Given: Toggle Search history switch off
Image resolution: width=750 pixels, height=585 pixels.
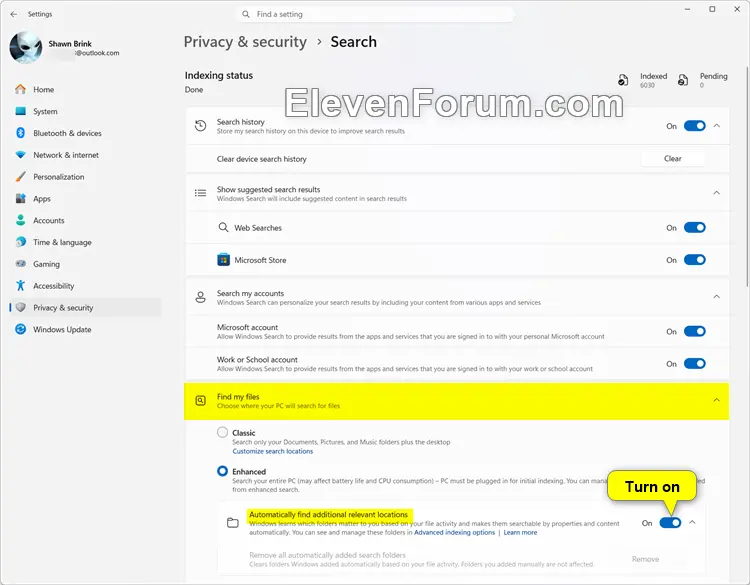Looking at the screenshot, I should tap(695, 126).
